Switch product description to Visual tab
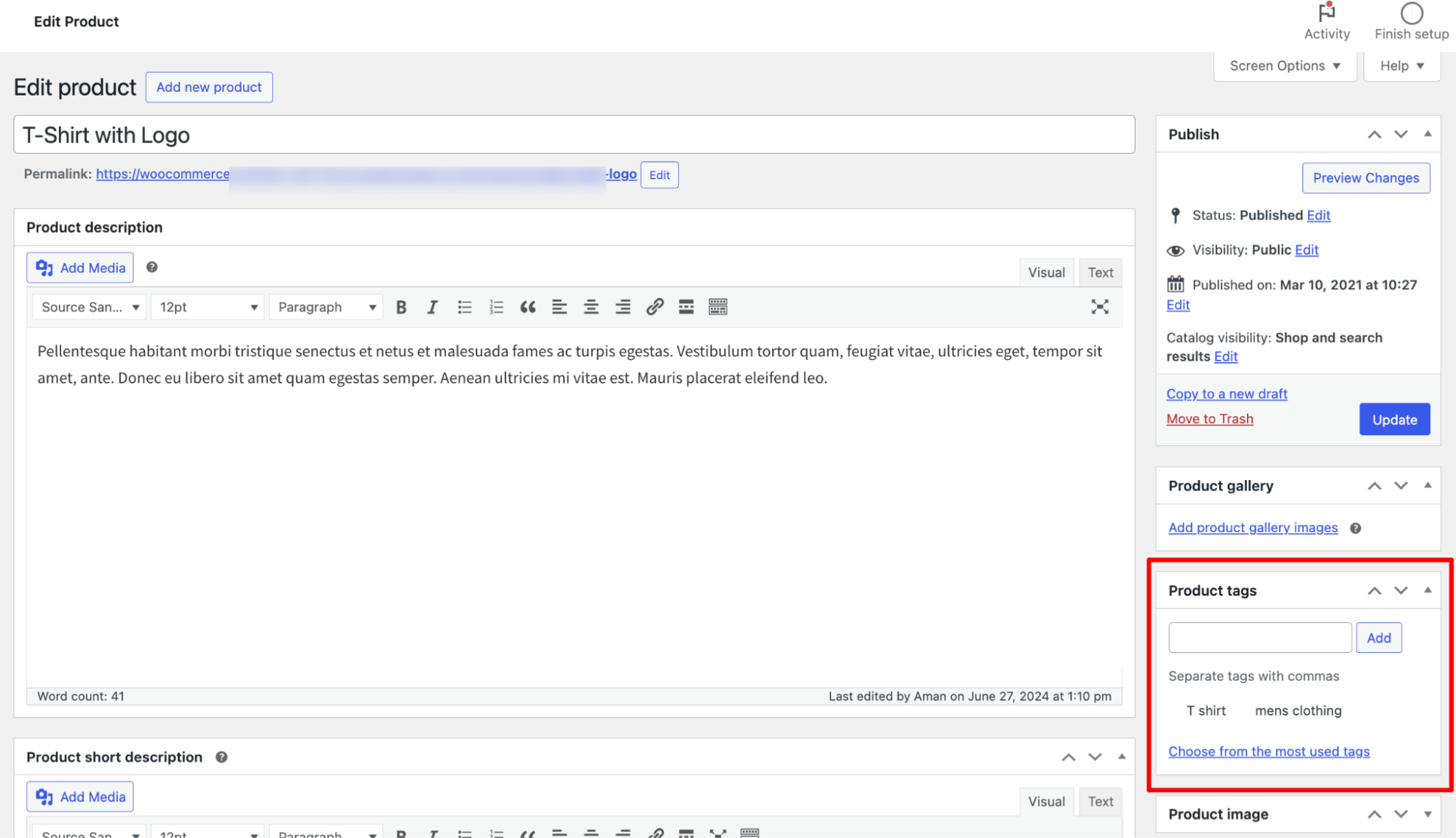Screen dimensions: 1456x838 point(1047,273)
